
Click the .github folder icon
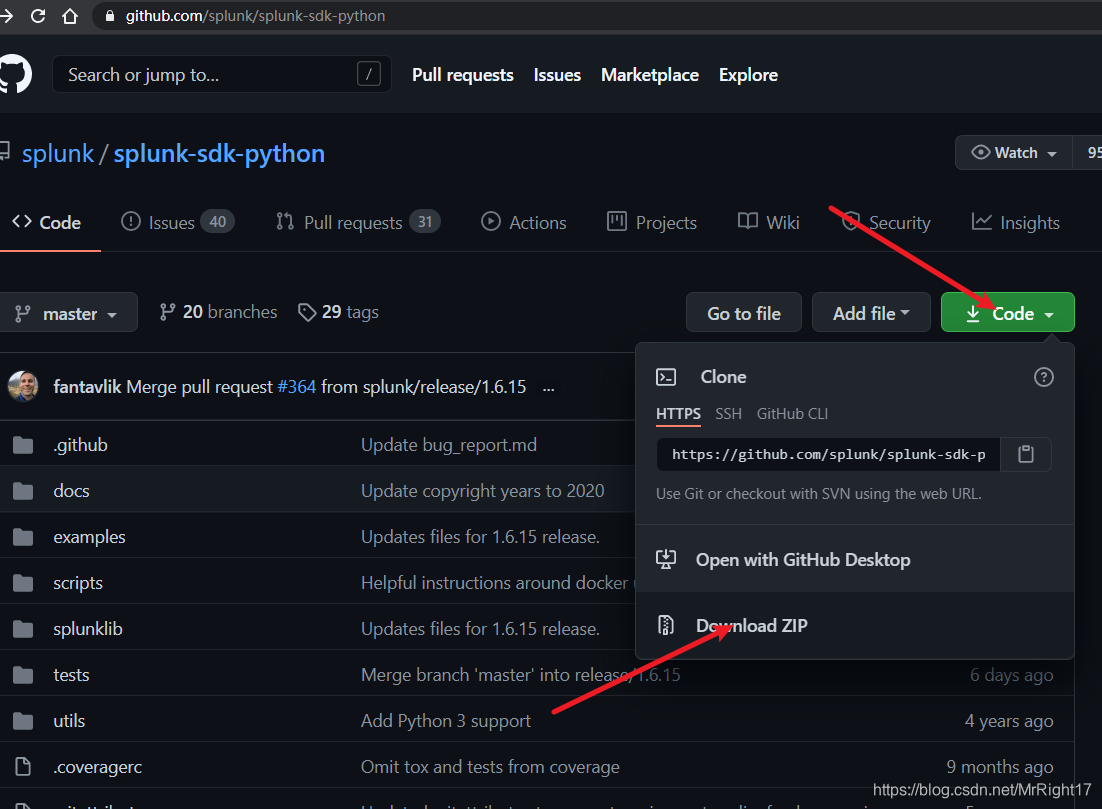pos(23,445)
